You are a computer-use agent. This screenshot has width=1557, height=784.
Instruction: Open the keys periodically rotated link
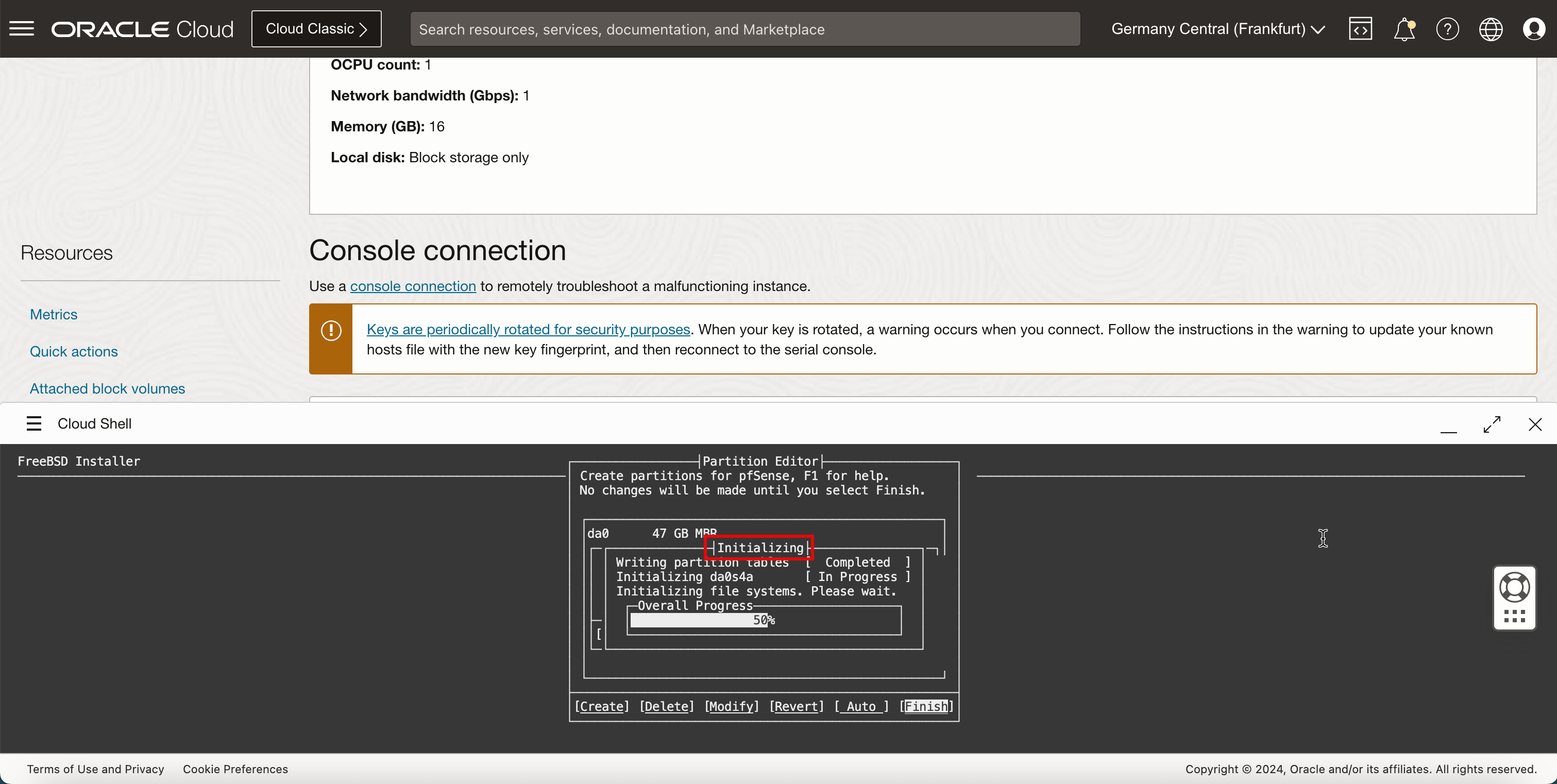pos(528,329)
